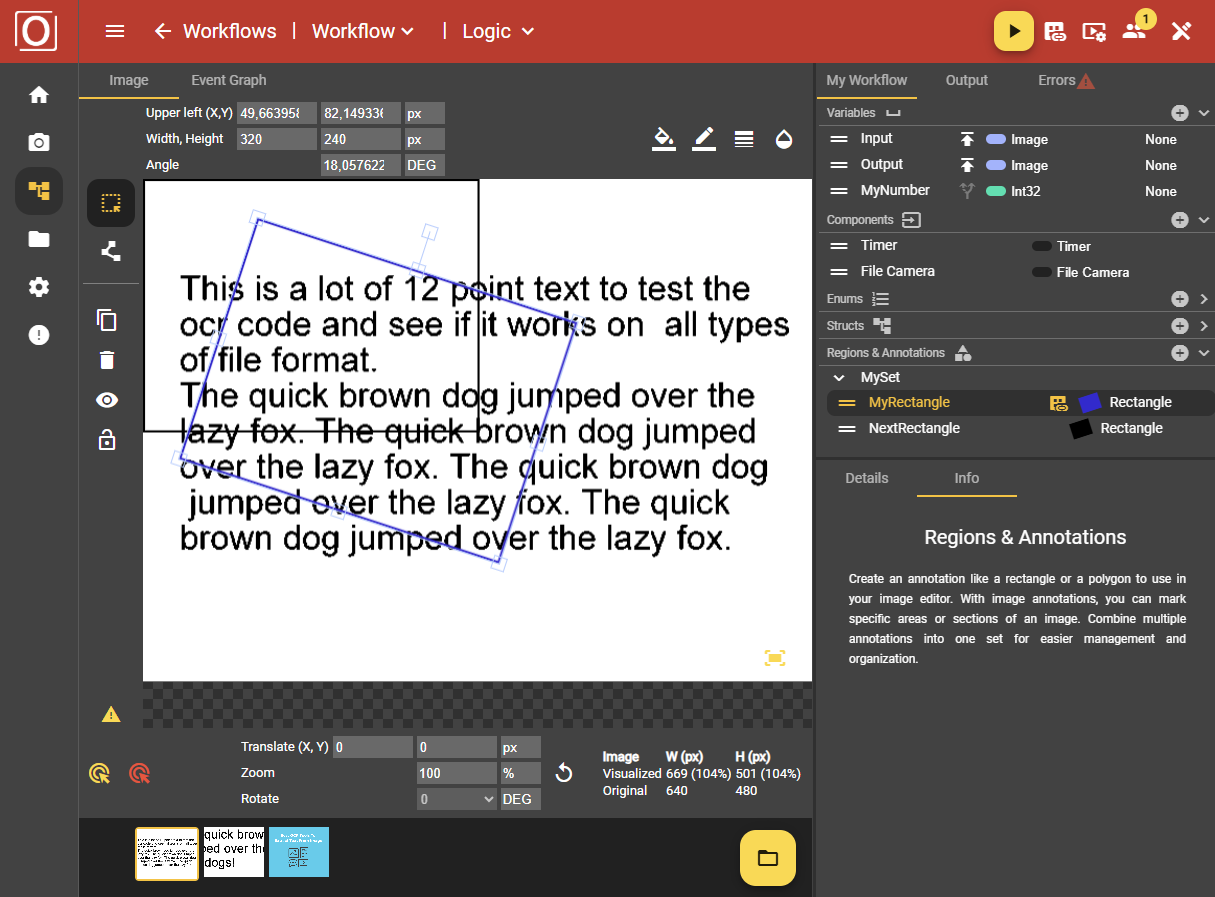
Task: Open the line thickness icon
Action: pyautogui.click(x=744, y=139)
